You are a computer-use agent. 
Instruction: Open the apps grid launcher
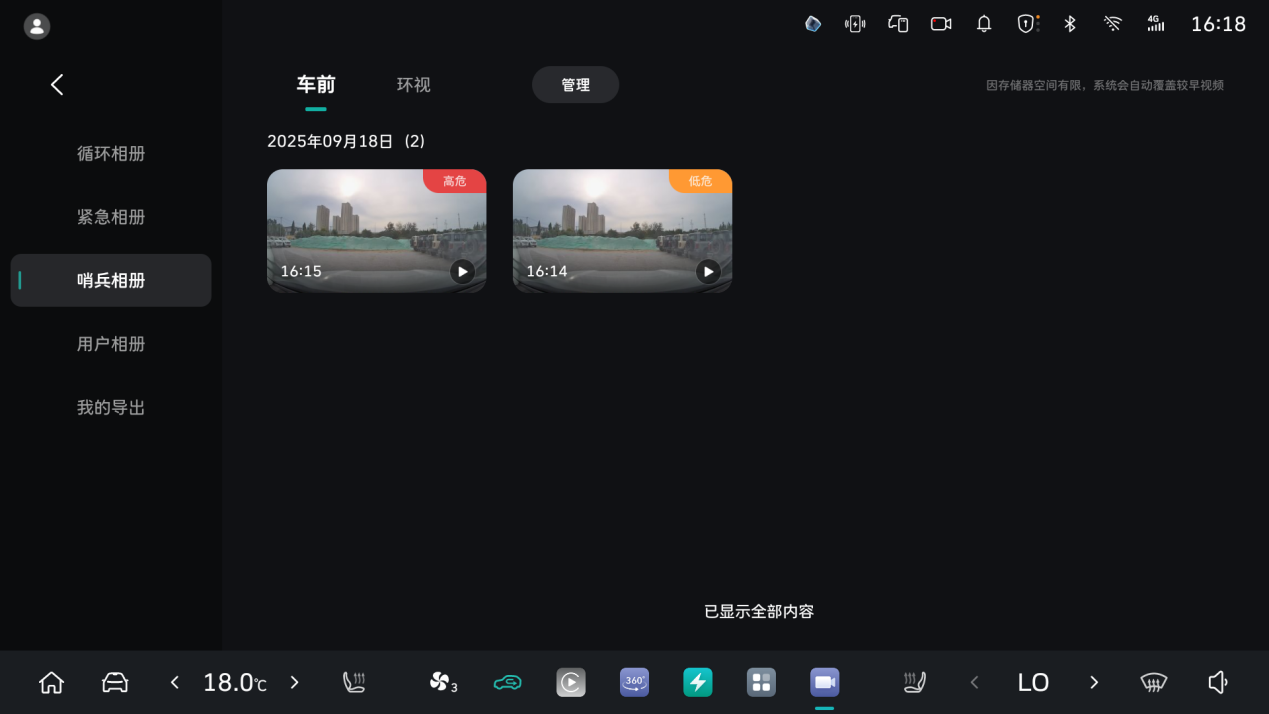coord(761,682)
